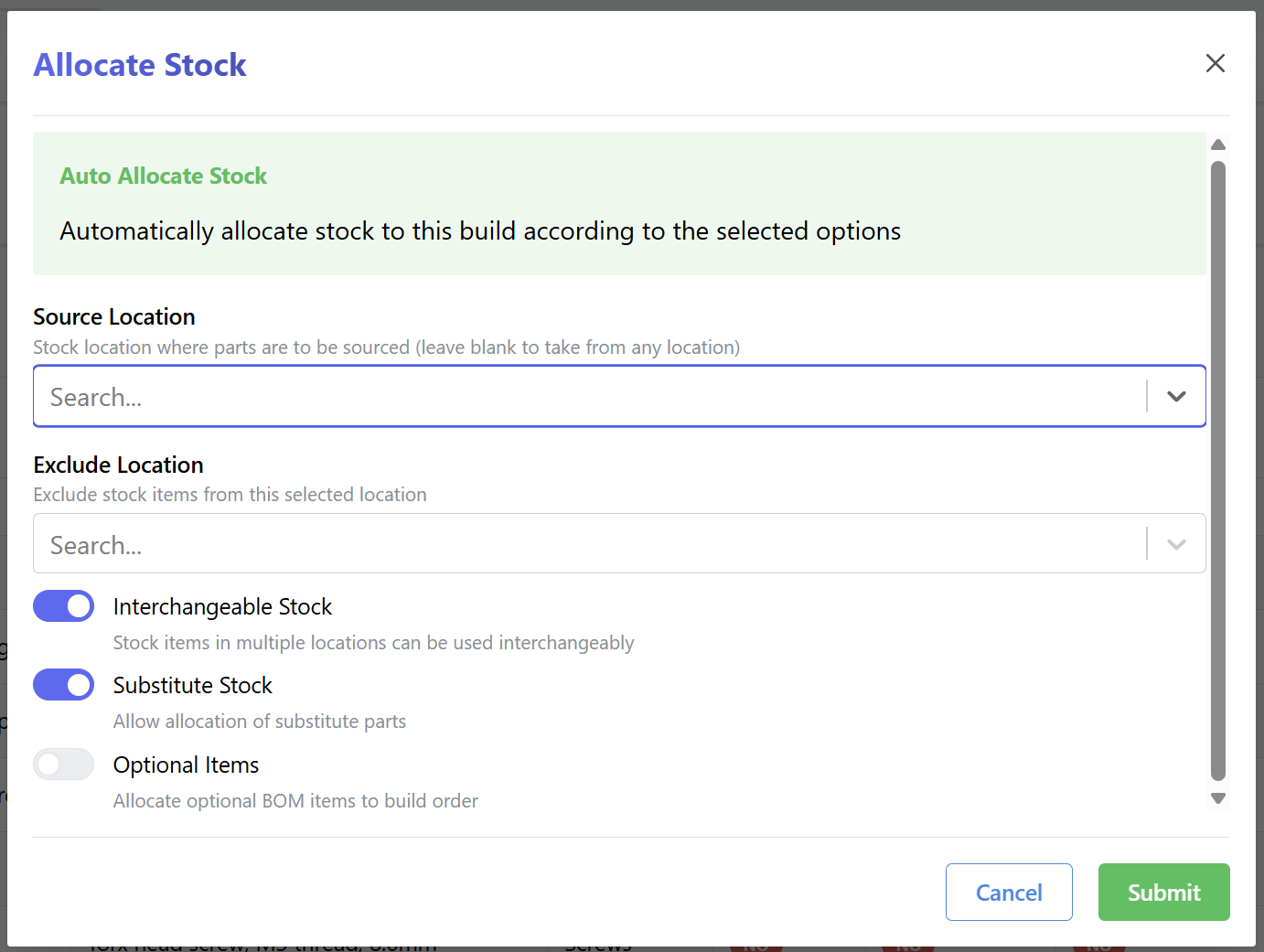The image size is (1264, 952).
Task: Click the Interchangeable Stock label
Action: pyautogui.click(x=222, y=605)
